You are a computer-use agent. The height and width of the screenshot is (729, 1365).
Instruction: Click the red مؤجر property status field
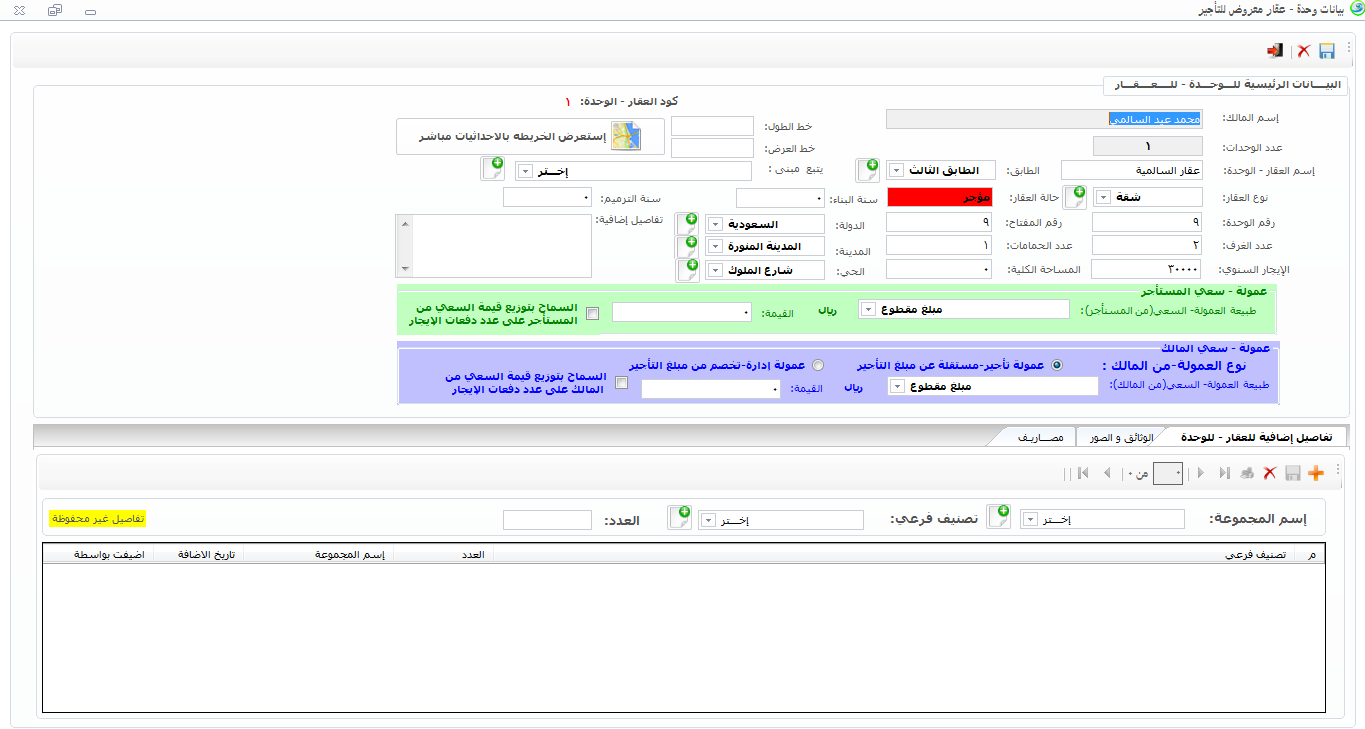[939, 197]
